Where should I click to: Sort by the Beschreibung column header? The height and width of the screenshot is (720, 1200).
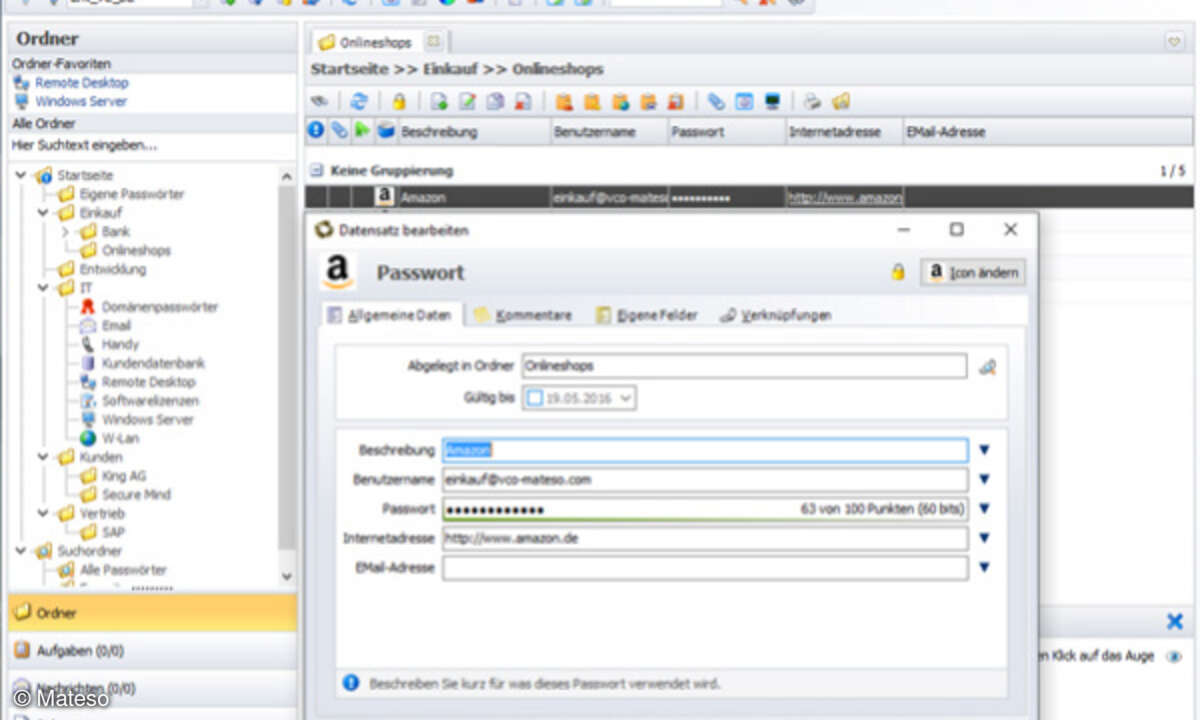(x=475, y=131)
